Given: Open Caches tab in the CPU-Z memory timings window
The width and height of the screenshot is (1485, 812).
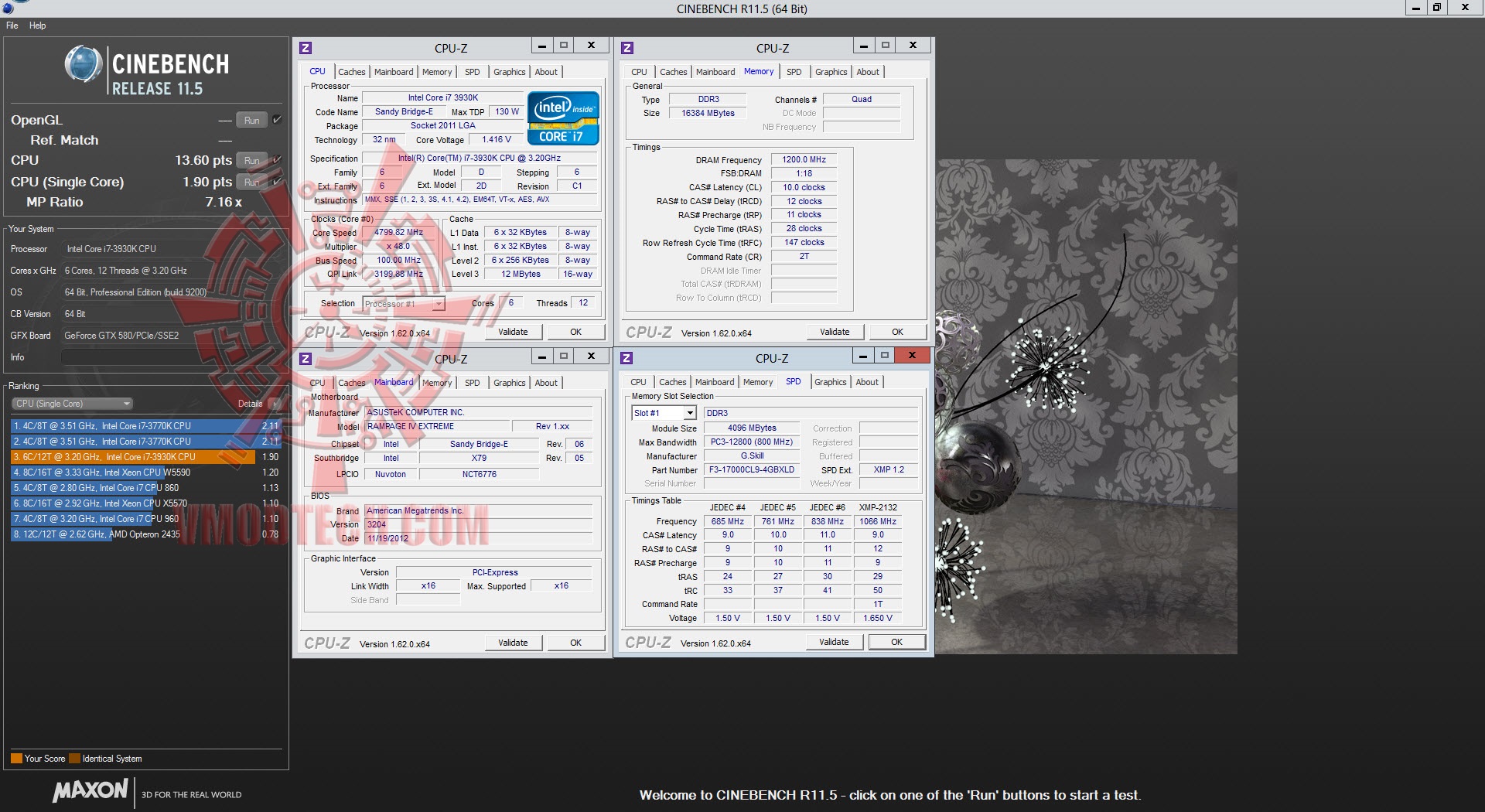Looking at the screenshot, I should click(x=674, y=72).
